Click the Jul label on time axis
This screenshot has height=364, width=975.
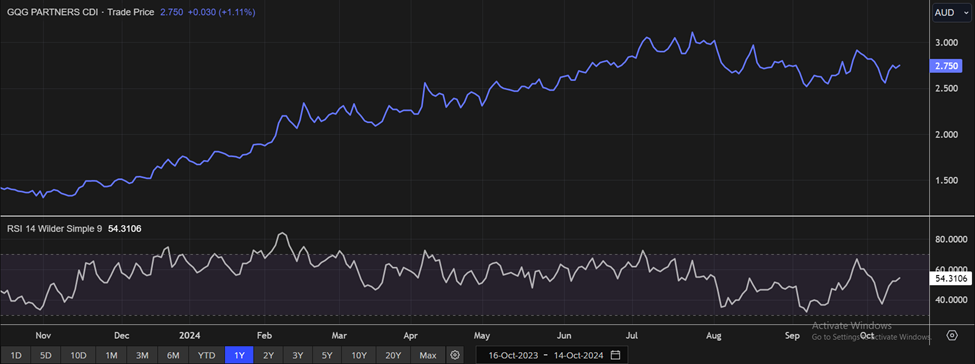(x=632, y=335)
